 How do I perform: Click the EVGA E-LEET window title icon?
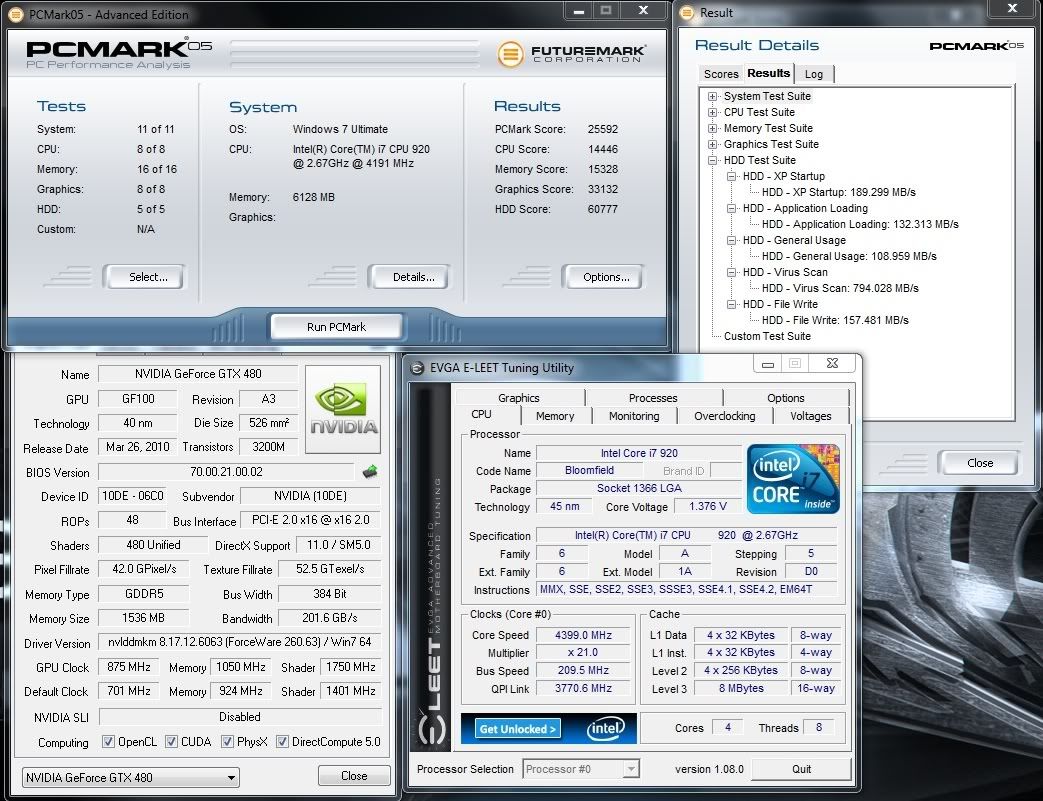(418, 367)
